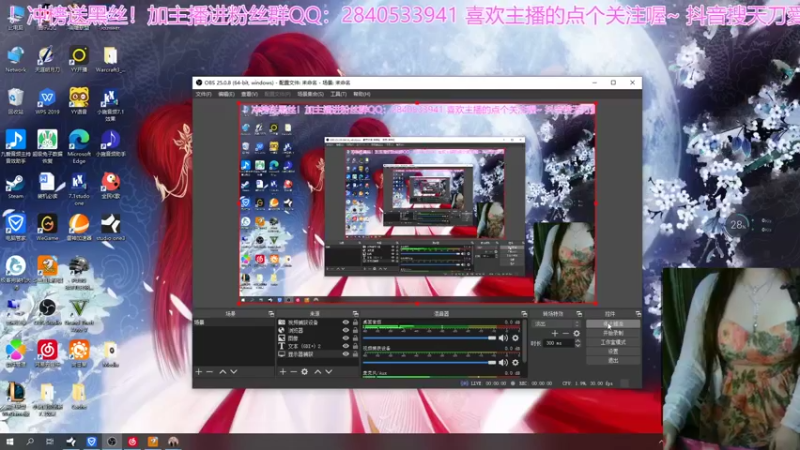Open the 帮助(H) menu in OBS
Viewport: 800px width, 450px height.
point(361,94)
